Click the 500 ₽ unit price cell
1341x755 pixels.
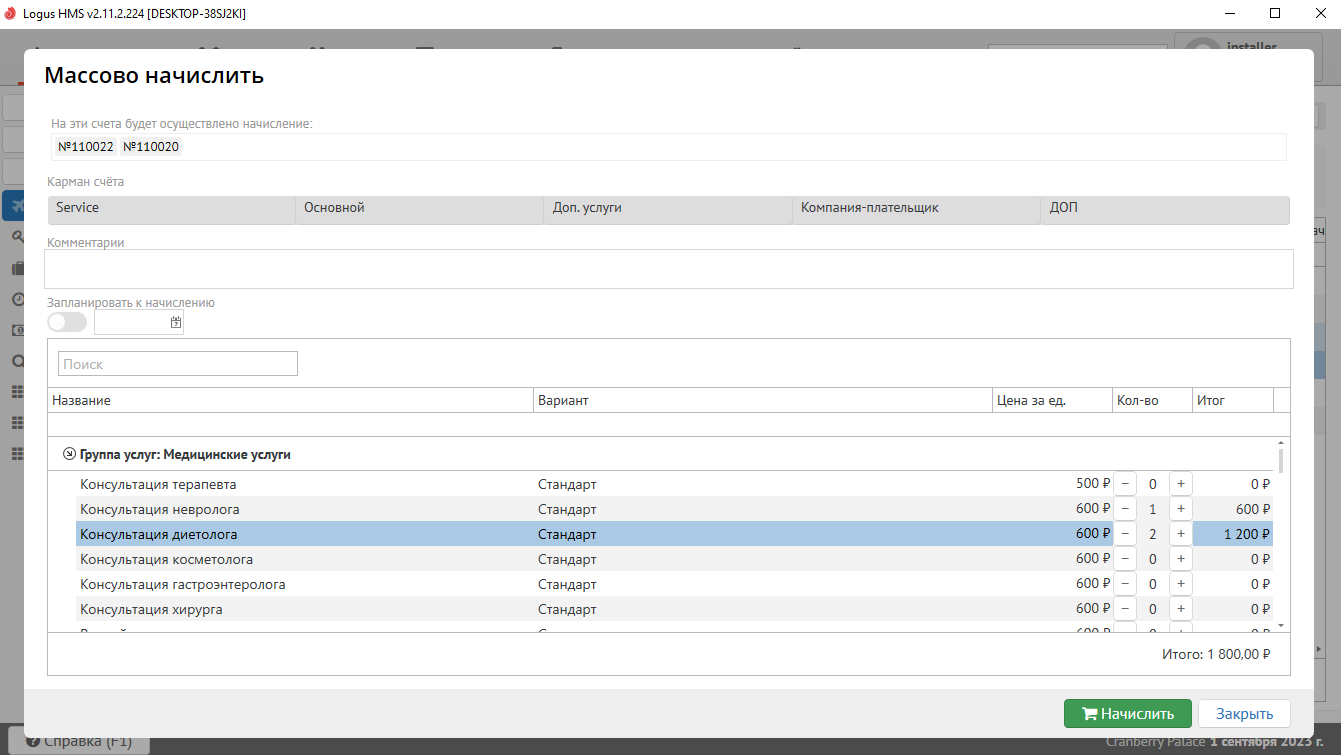(1093, 484)
